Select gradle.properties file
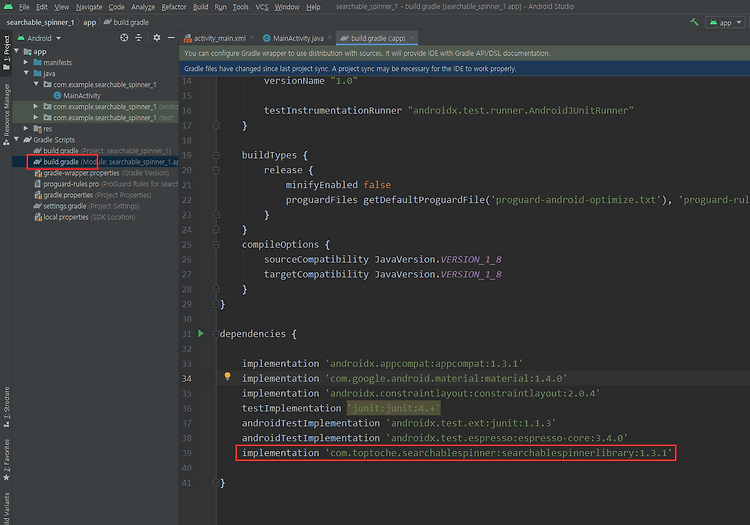The width and height of the screenshot is (750, 525). tap(92, 195)
